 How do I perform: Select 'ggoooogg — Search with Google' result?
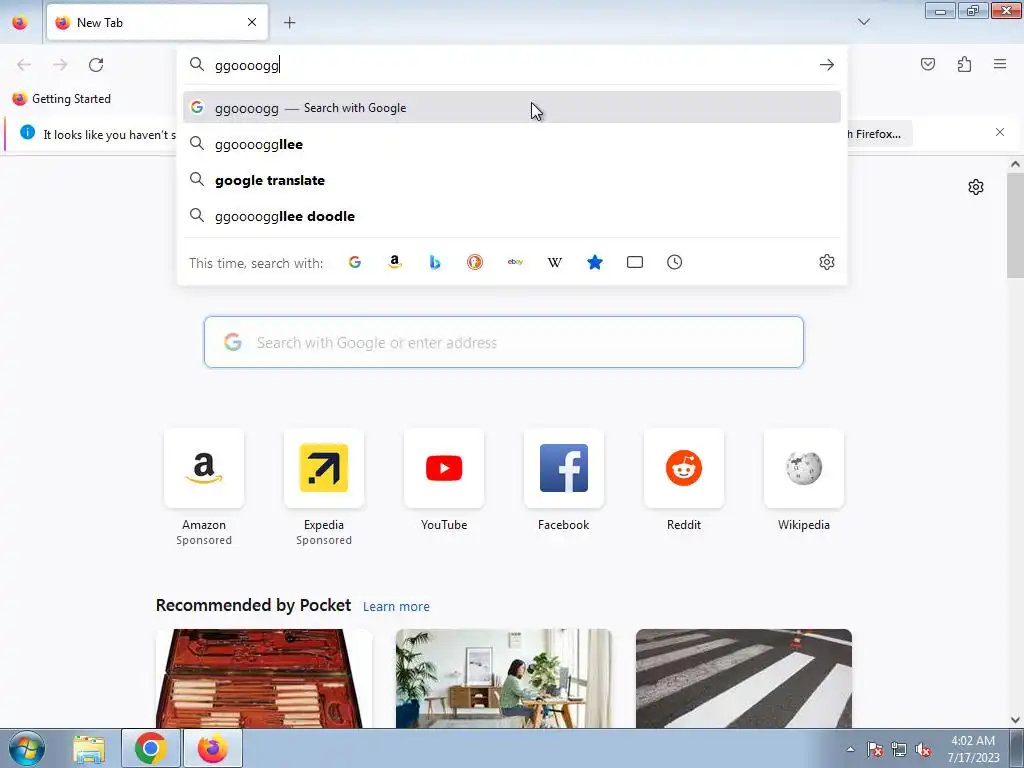(x=512, y=108)
